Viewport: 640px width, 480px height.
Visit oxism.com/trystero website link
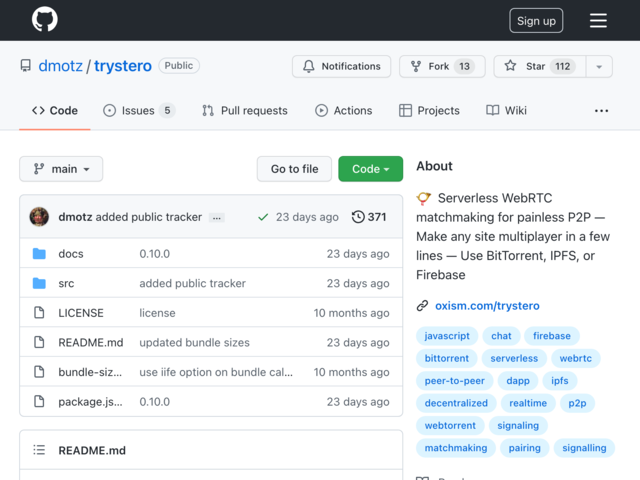pyautogui.click(x=487, y=306)
